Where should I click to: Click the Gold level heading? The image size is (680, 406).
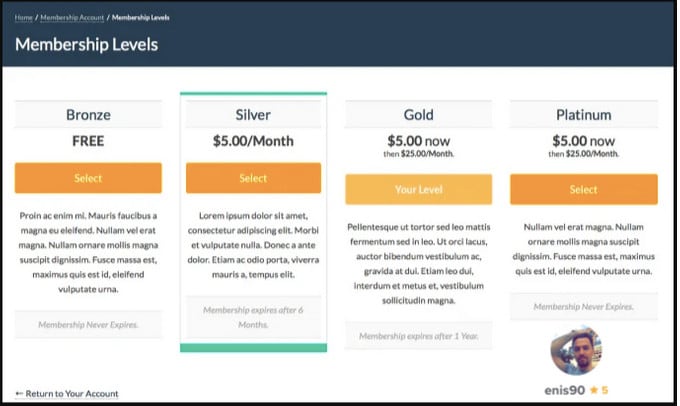click(418, 115)
